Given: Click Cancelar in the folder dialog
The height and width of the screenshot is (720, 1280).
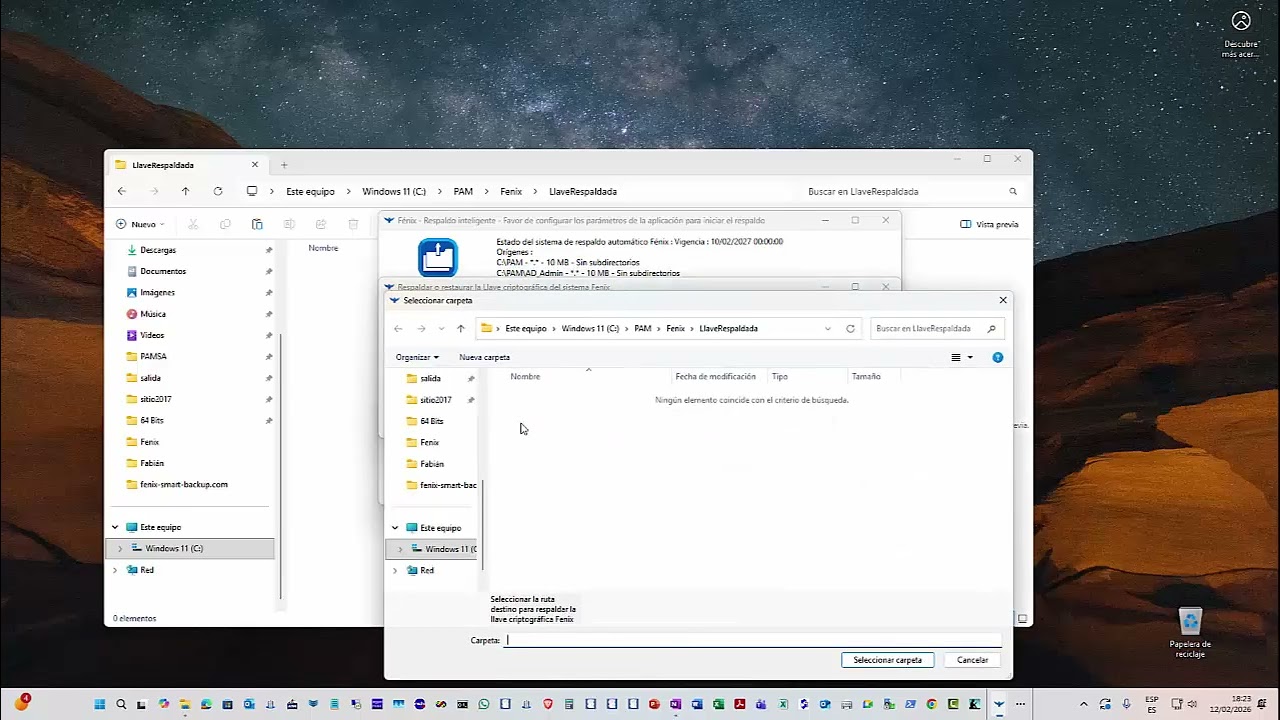Looking at the screenshot, I should coord(972,660).
